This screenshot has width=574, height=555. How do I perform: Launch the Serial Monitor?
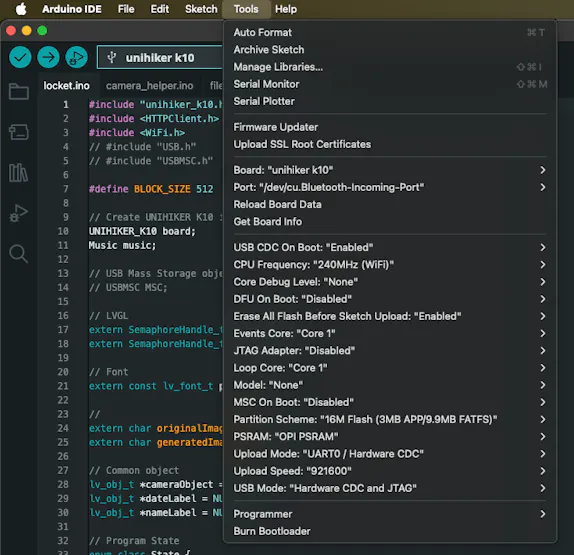click(x=390, y=84)
